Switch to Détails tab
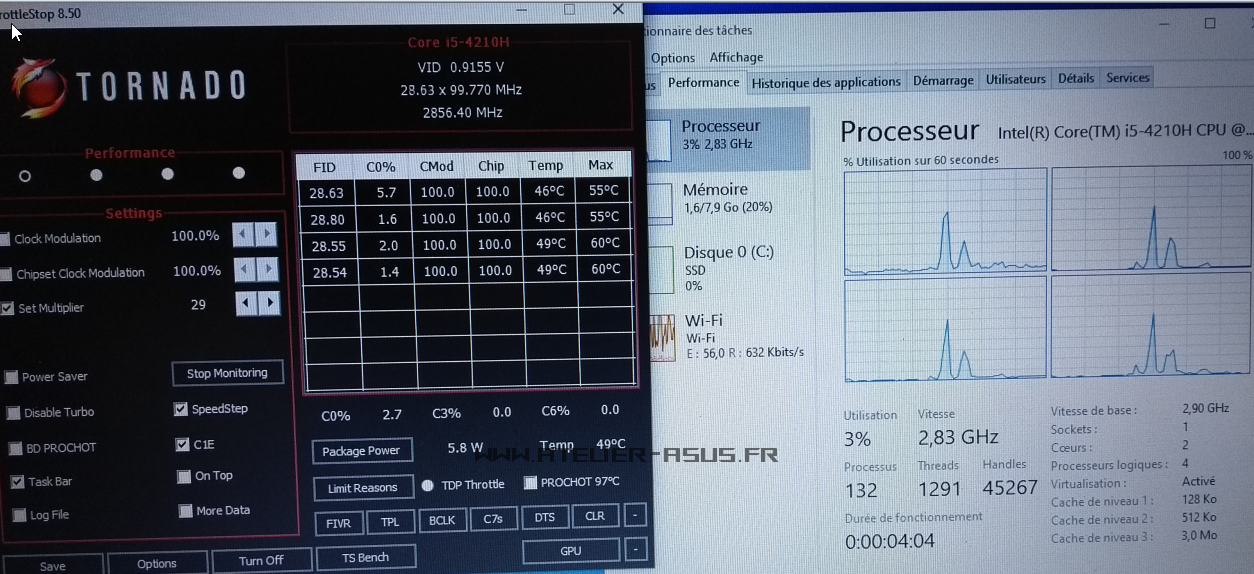This screenshot has height=574, width=1254. click(1076, 78)
